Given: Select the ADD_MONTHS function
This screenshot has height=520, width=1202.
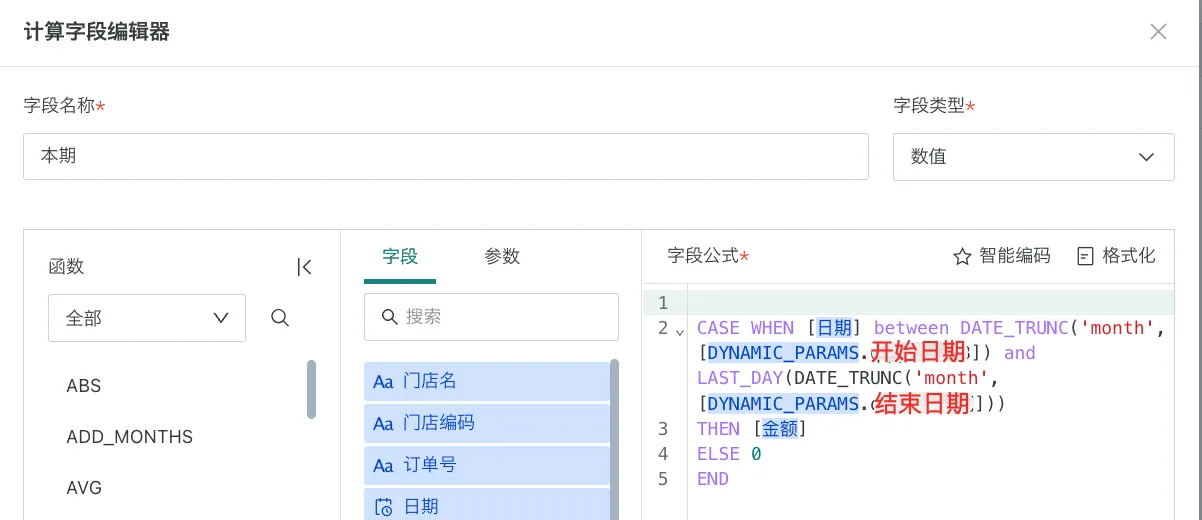Looking at the screenshot, I should 130,437.
